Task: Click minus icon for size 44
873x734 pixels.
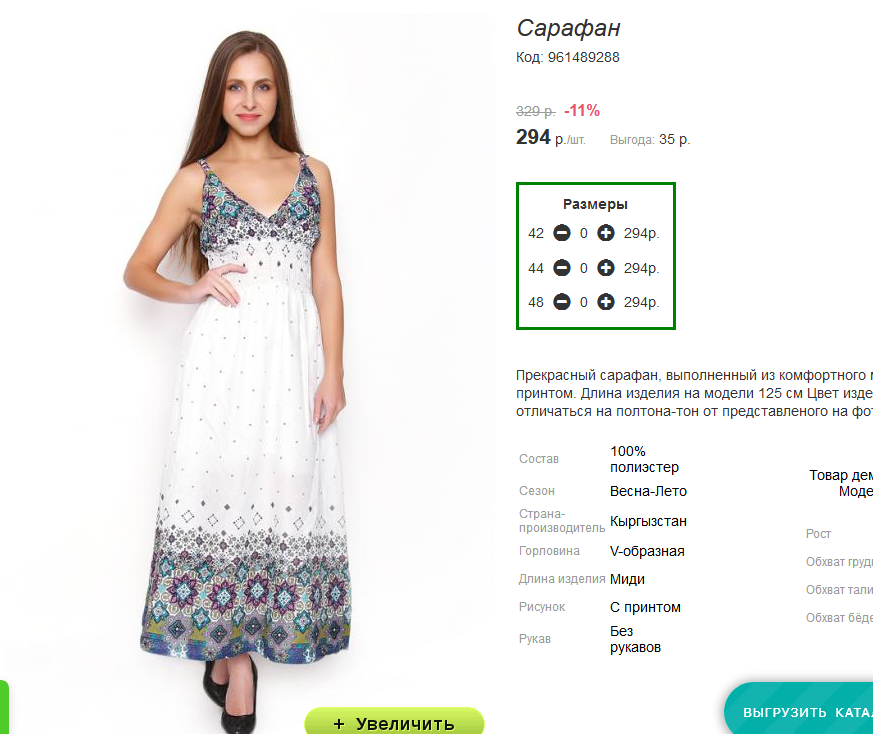Action: pos(562,268)
